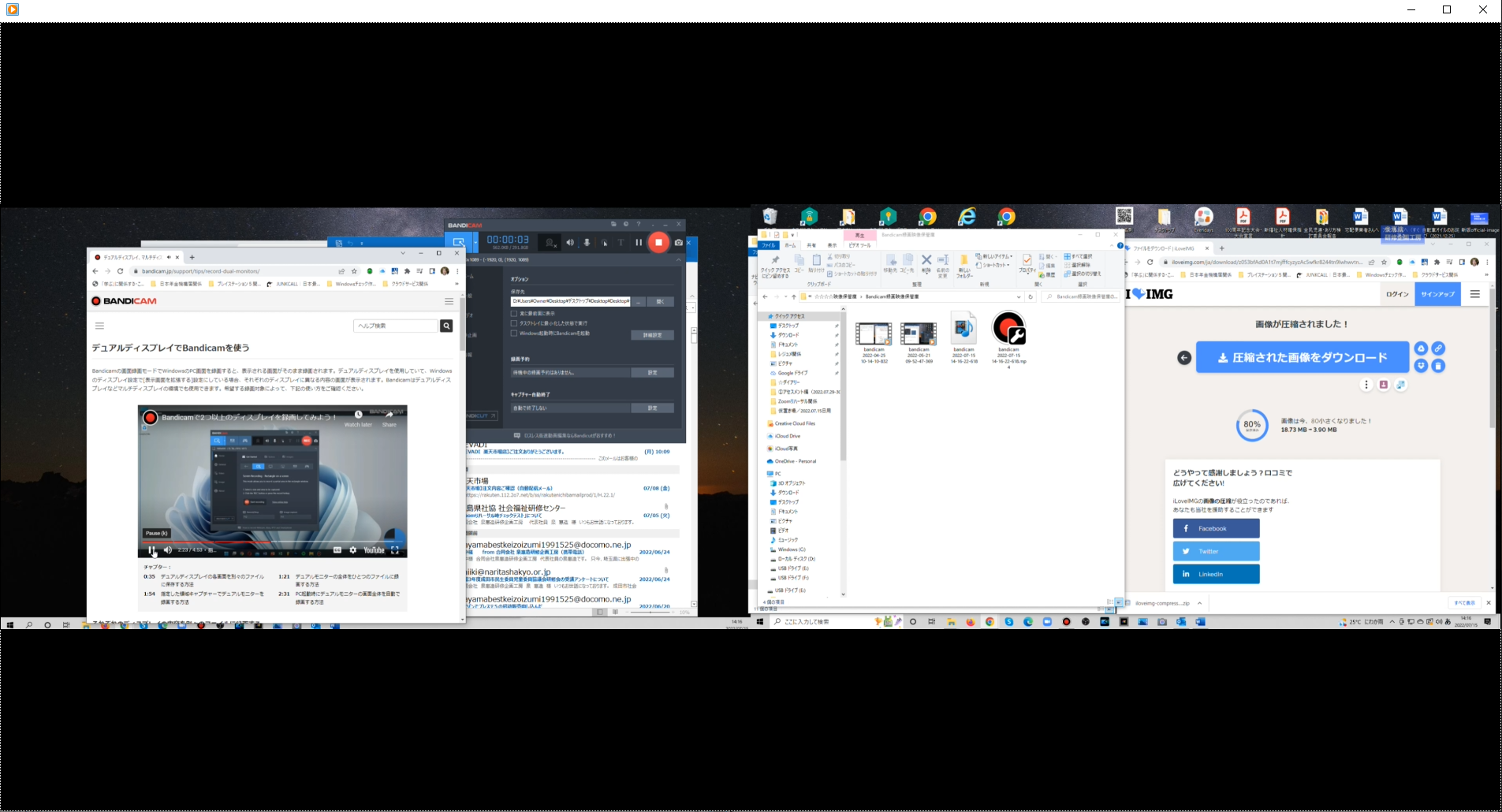Open Bandicam output folder icon in title bar
The height and width of the screenshot is (812, 1502).
click(x=613, y=225)
